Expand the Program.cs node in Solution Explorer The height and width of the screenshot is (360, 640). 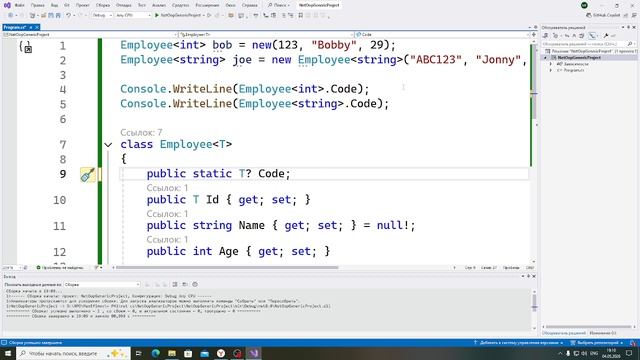click(x=551, y=70)
